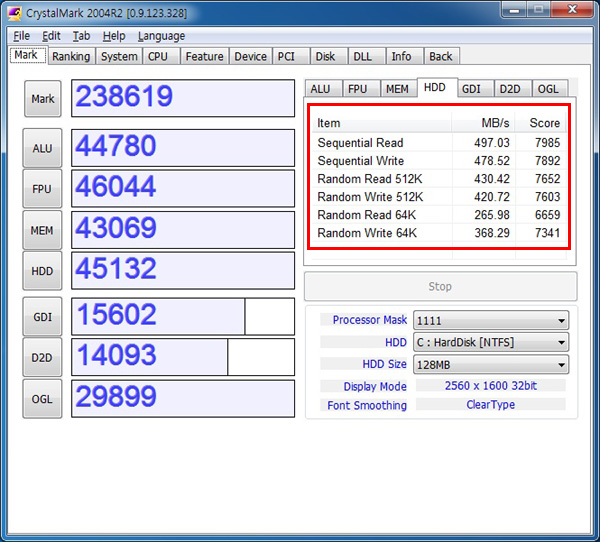Image resolution: width=600 pixels, height=542 pixels.
Task: Switch to the Back tab
Action: 442,56
